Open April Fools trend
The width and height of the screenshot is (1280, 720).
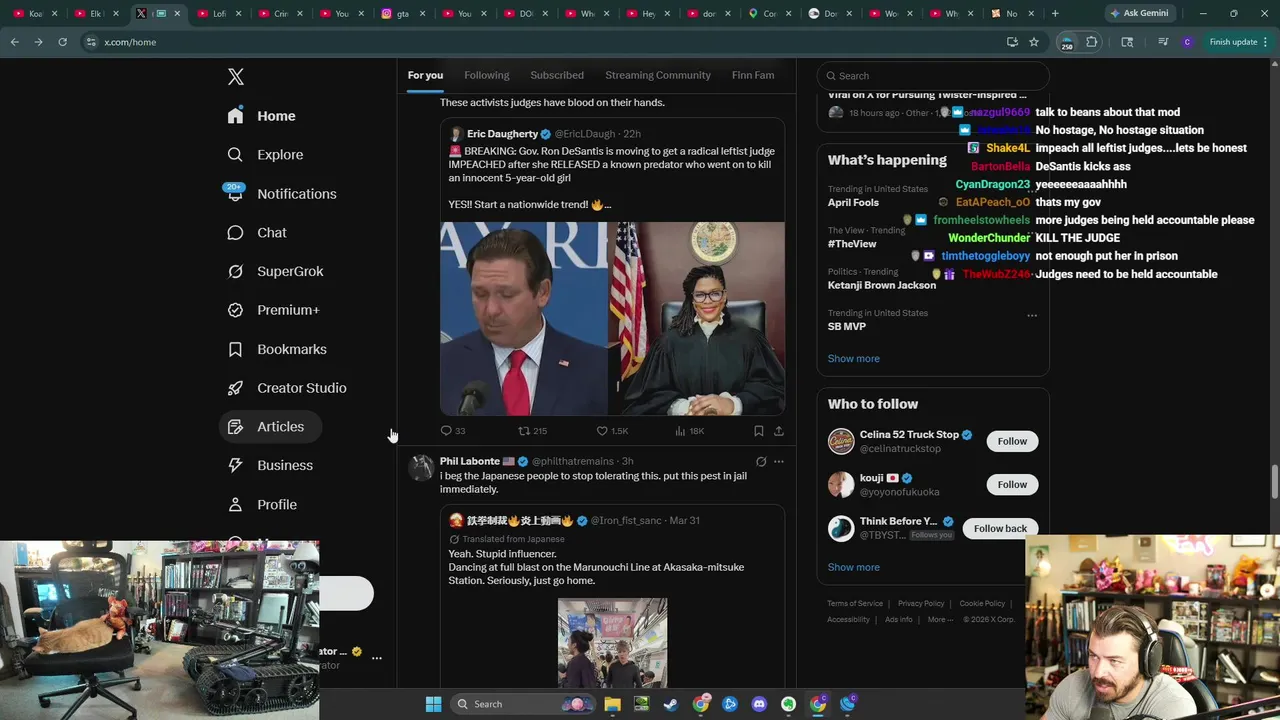click(853, 202)
